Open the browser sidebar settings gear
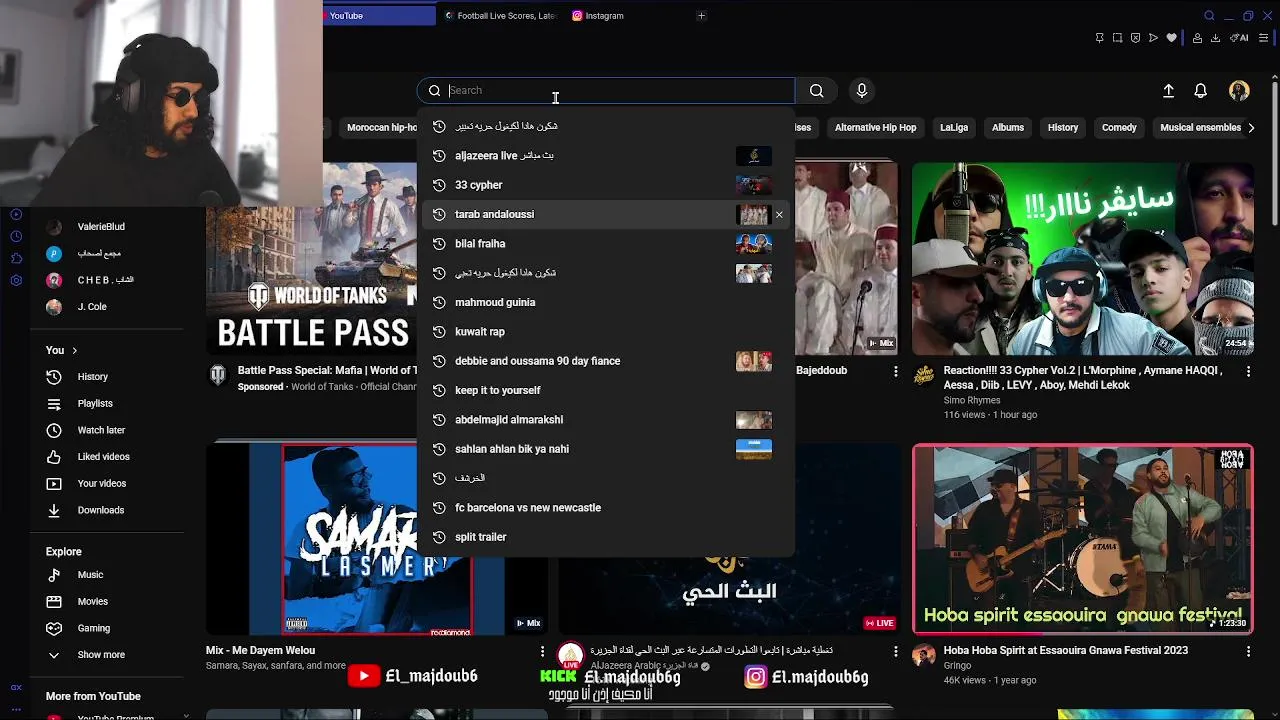This screenshot has height=720, width=1280. tap(16, 280)
